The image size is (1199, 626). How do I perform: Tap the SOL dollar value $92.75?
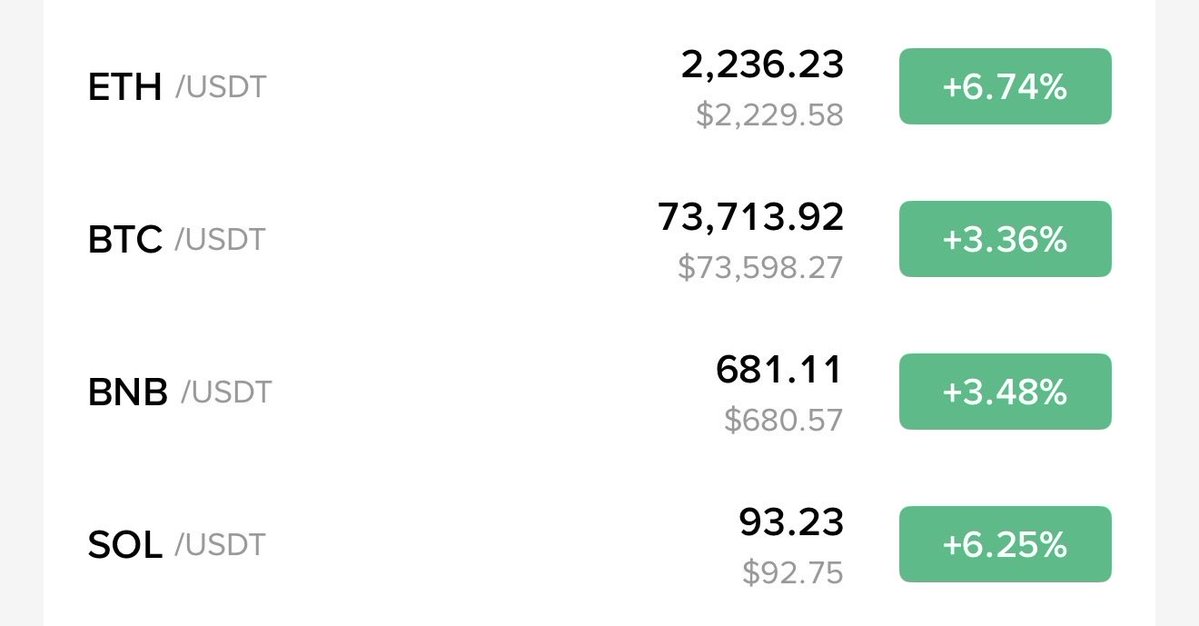(x=792, y=573)
